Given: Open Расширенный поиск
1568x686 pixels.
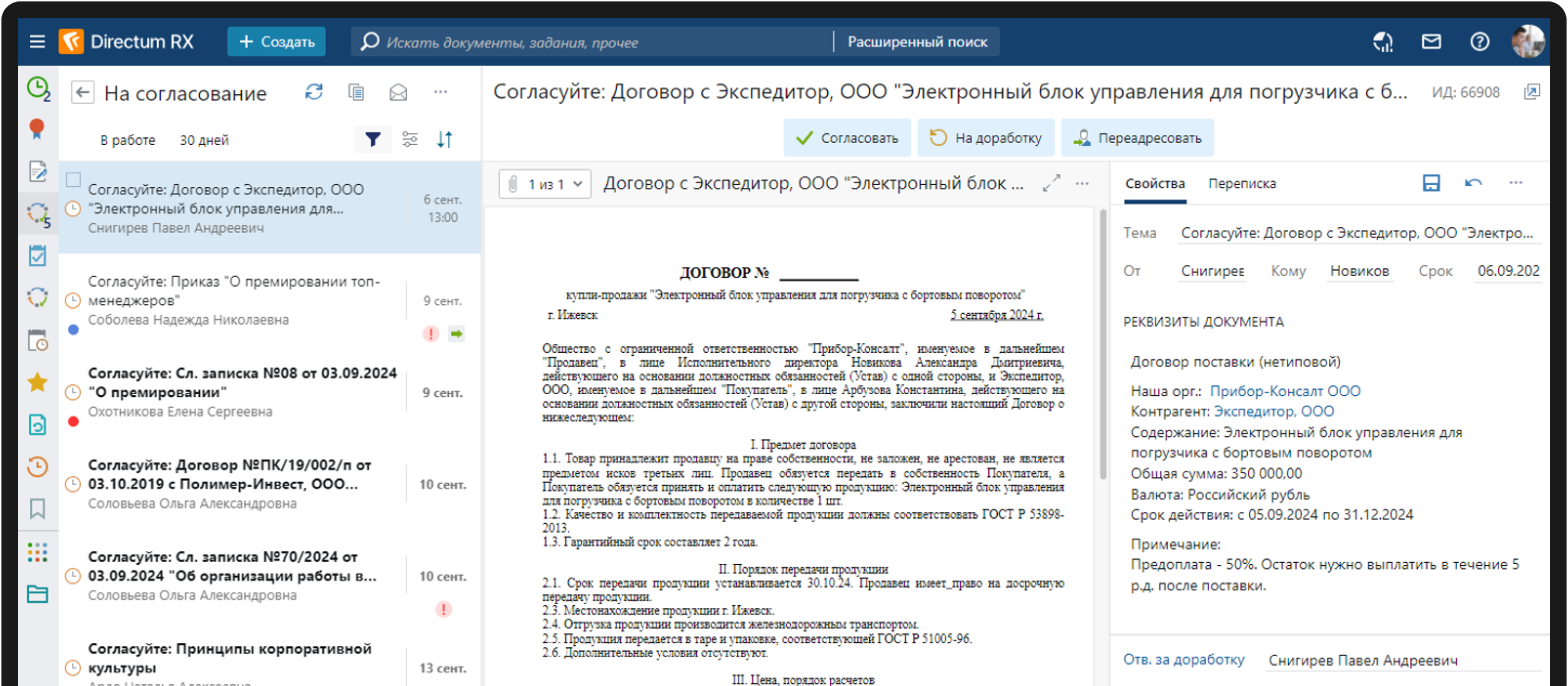Looking at the screenshot, I should click(918, 42).
